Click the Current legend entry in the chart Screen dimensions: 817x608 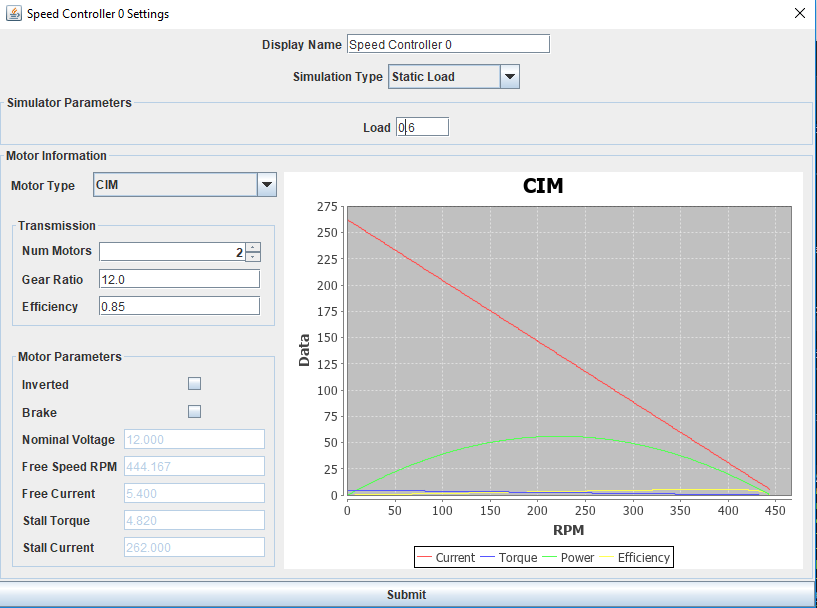446,557
